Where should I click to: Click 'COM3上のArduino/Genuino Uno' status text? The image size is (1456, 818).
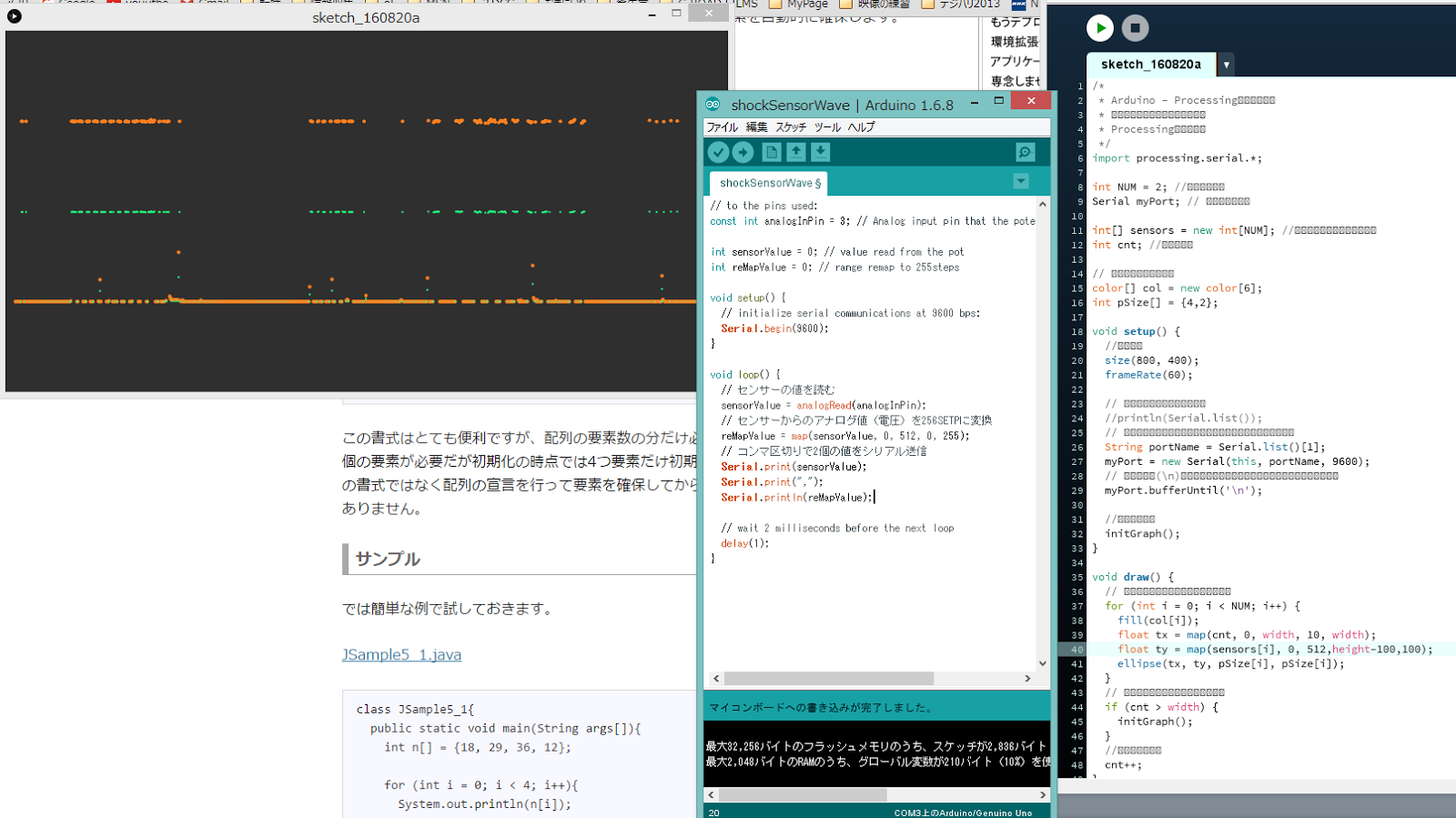pyautogui.click(x=963, y=813)
